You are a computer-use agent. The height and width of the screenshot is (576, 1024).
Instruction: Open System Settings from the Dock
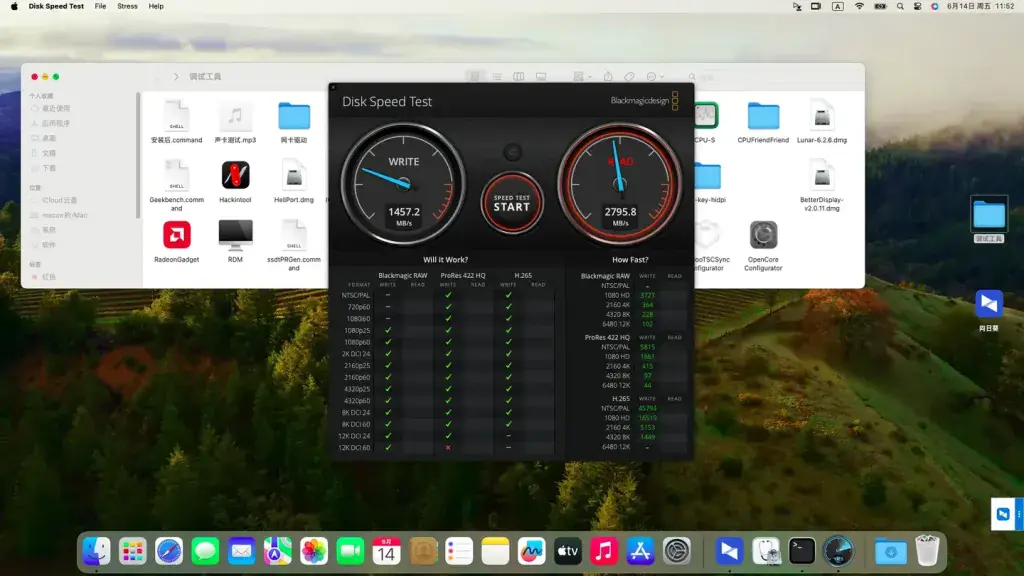coord(677,551)
